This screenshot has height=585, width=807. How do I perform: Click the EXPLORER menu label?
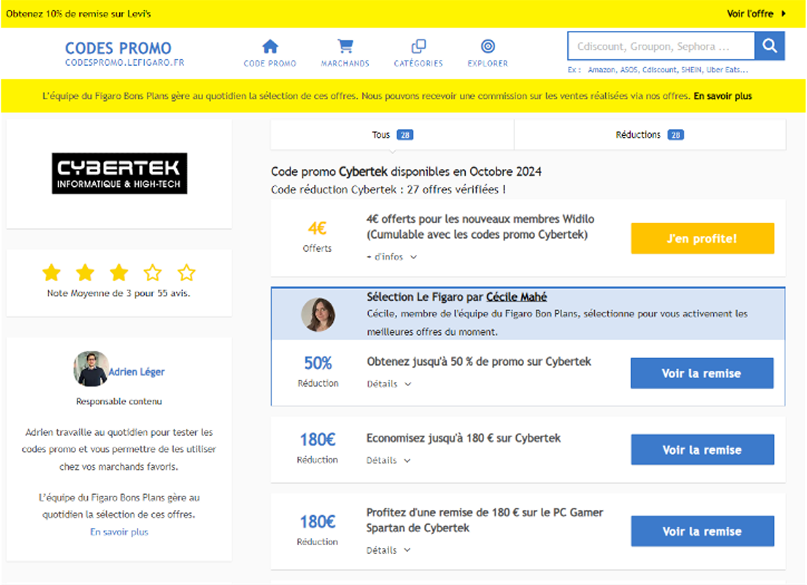(488, 64)
